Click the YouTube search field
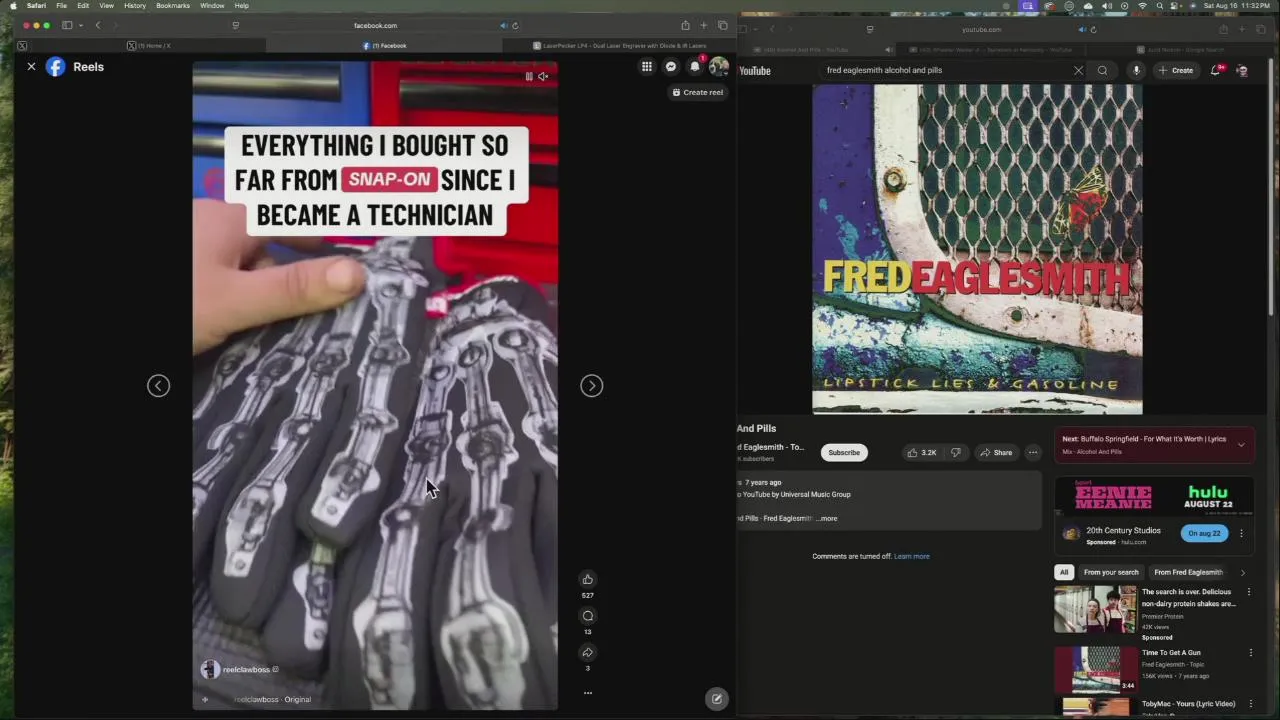This screenshot has width=1280, height=720. [945, 71]
